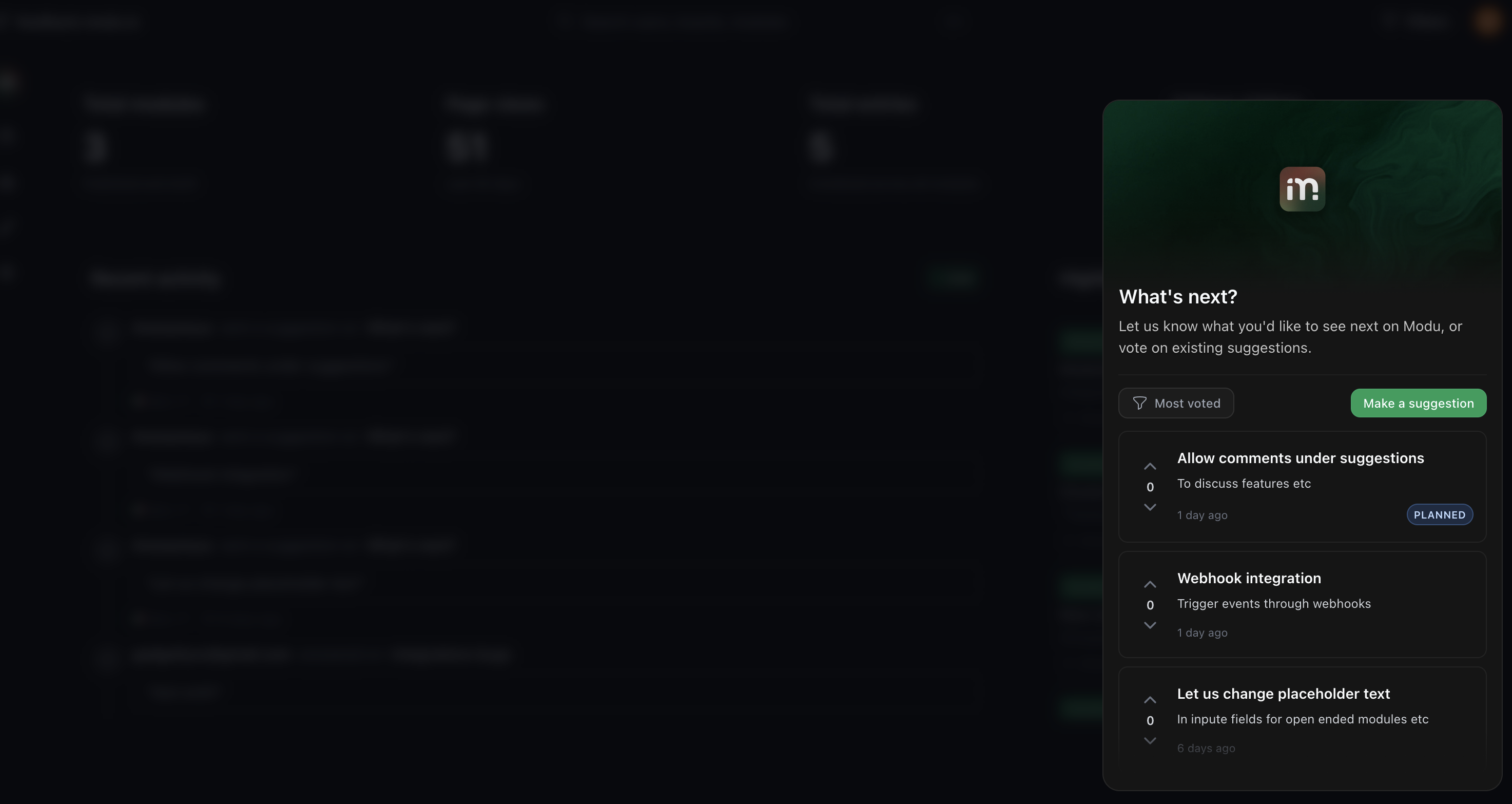Click the Modu logo icon
This screenshot has height=804, width=1512.
1302,189
